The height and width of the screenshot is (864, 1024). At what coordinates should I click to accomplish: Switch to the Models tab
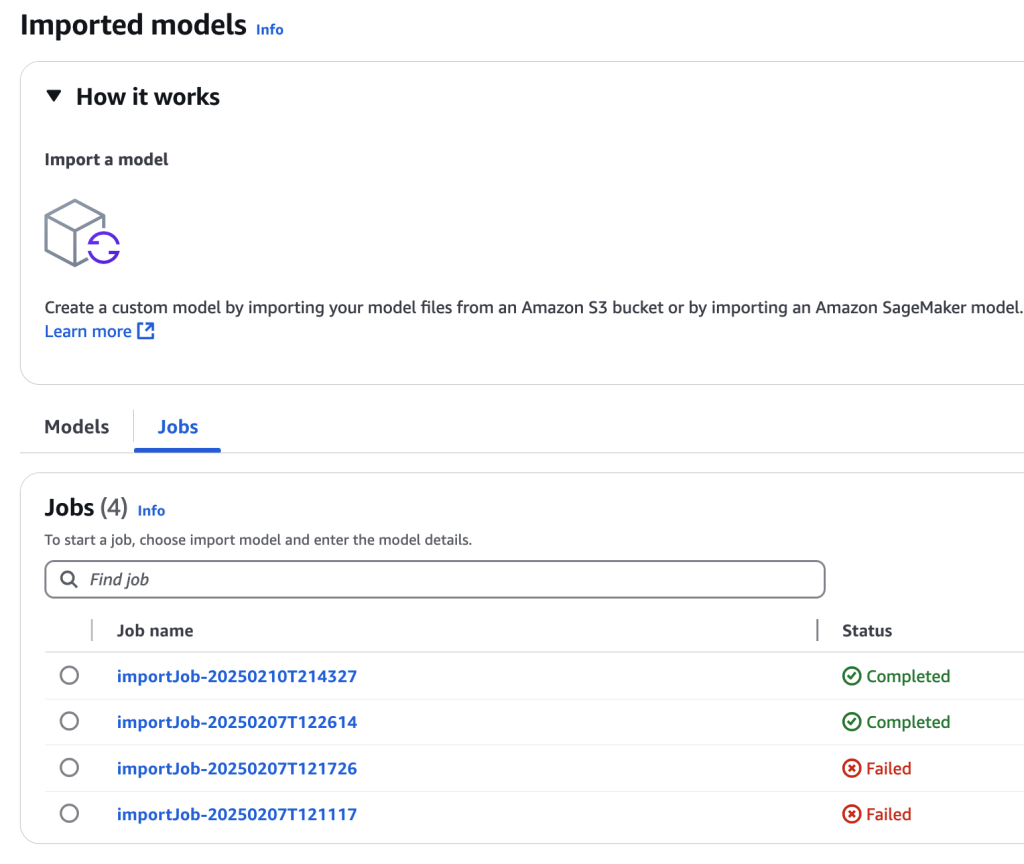(77, 427)
